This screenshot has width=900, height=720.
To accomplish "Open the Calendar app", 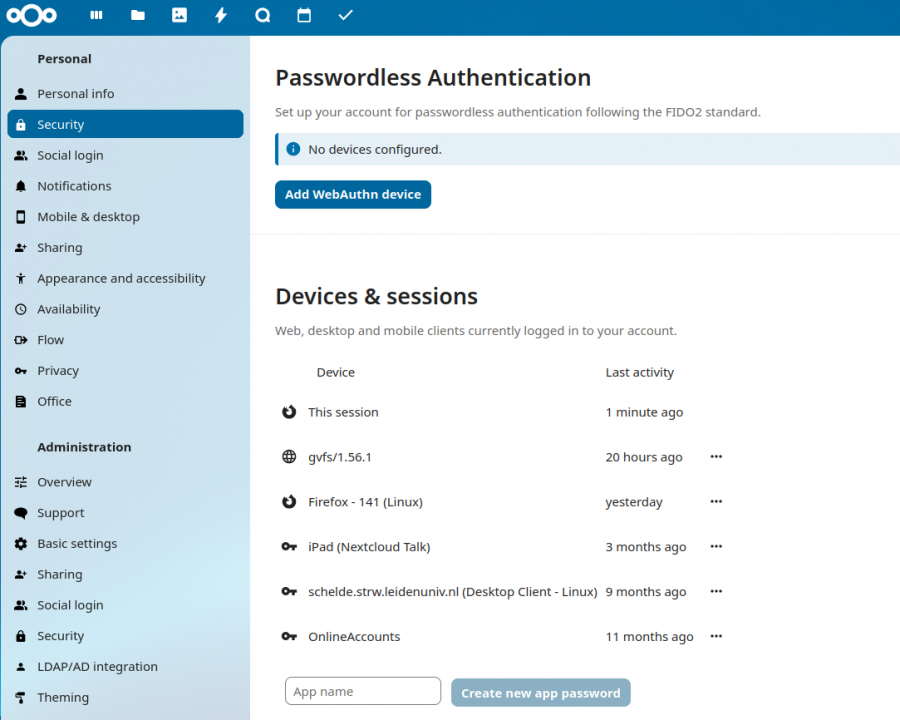I will coord(304,15).
